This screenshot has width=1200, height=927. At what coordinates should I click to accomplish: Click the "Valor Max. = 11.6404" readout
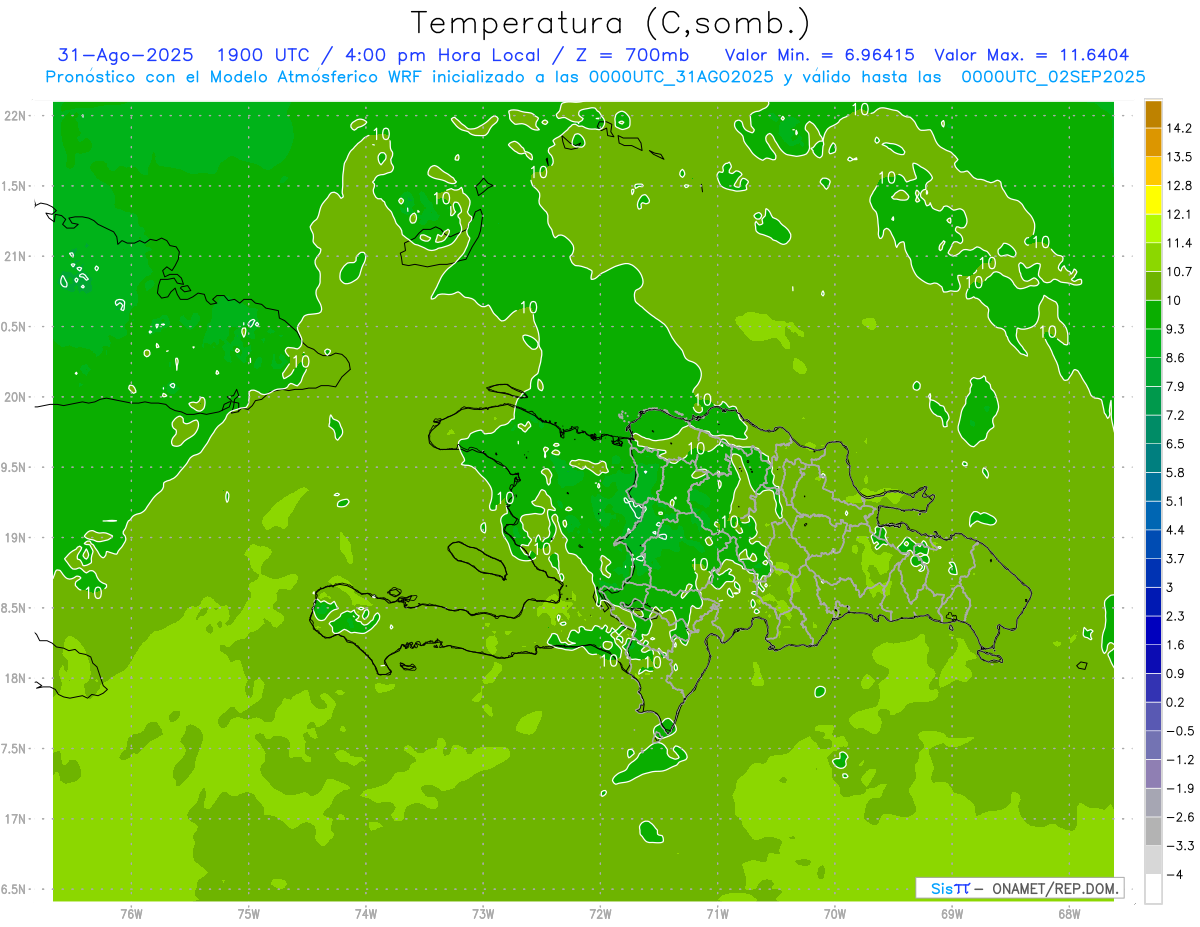coord(1032,54)
